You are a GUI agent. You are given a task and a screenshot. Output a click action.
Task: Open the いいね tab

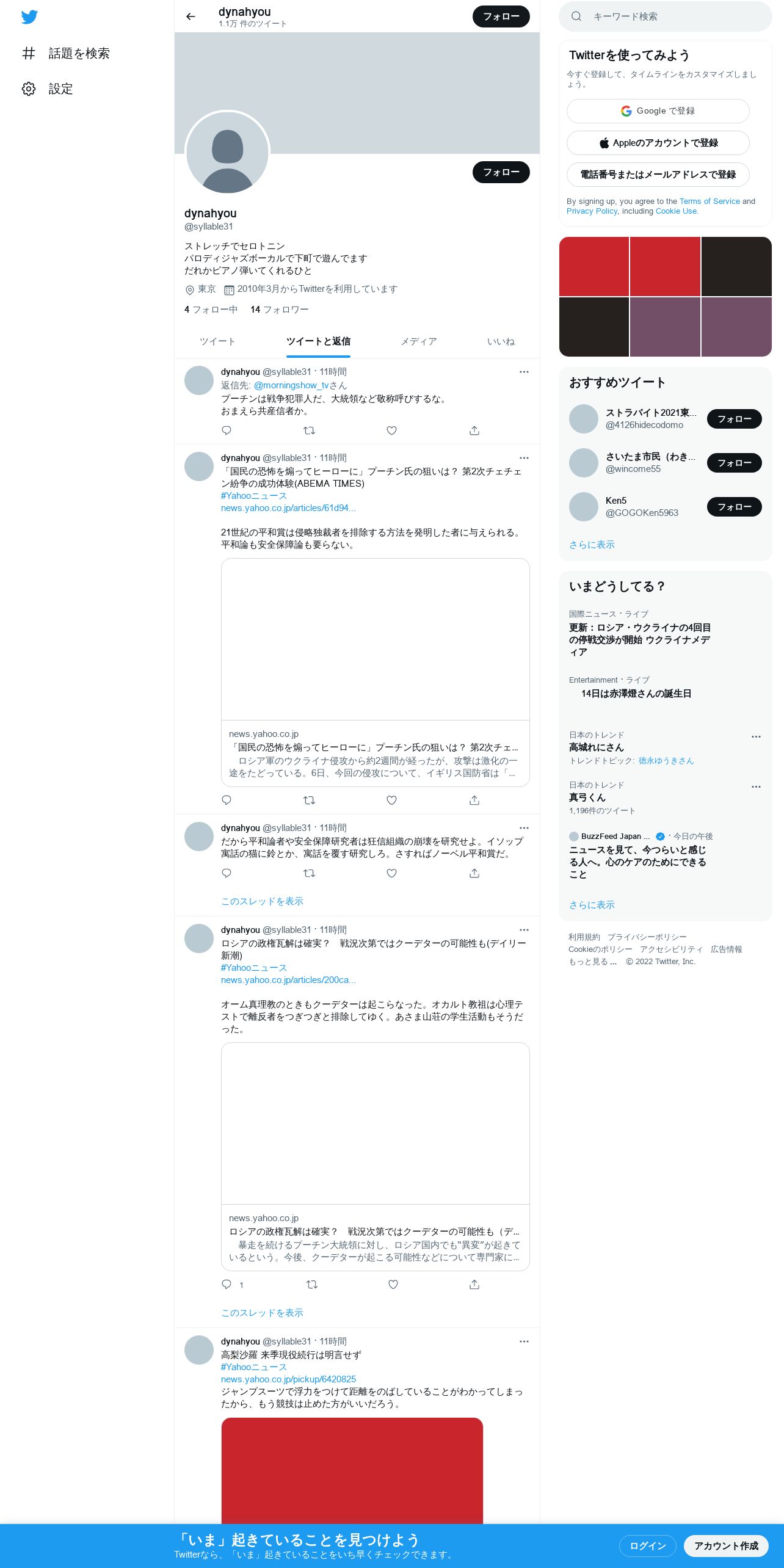[x=501, y=342]
